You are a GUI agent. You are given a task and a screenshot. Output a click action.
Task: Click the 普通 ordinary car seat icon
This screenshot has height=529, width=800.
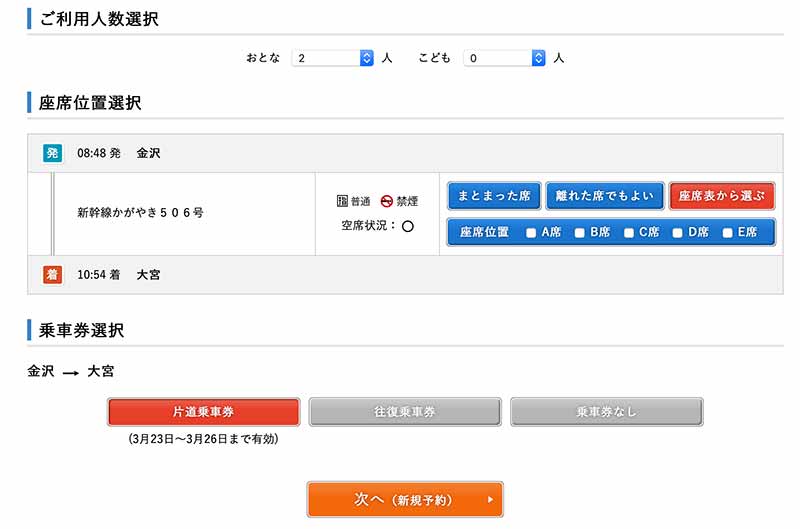[x=342, y=201]
